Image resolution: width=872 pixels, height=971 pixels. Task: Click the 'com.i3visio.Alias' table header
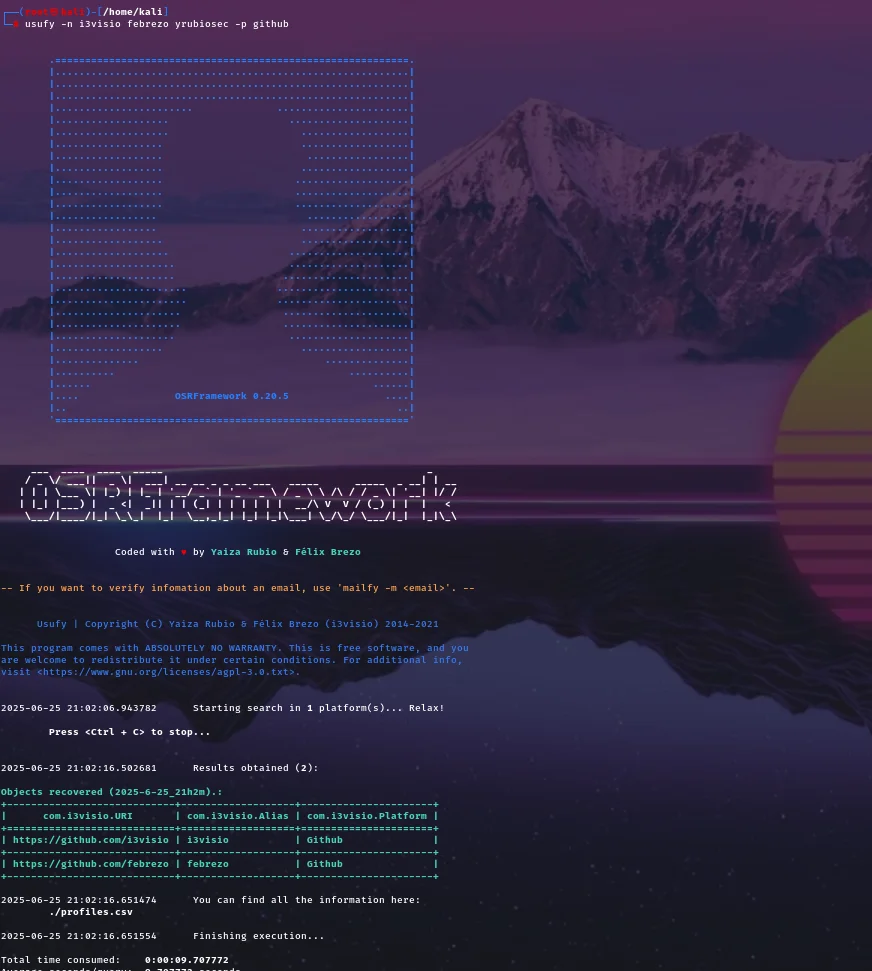tap(238, 816)
